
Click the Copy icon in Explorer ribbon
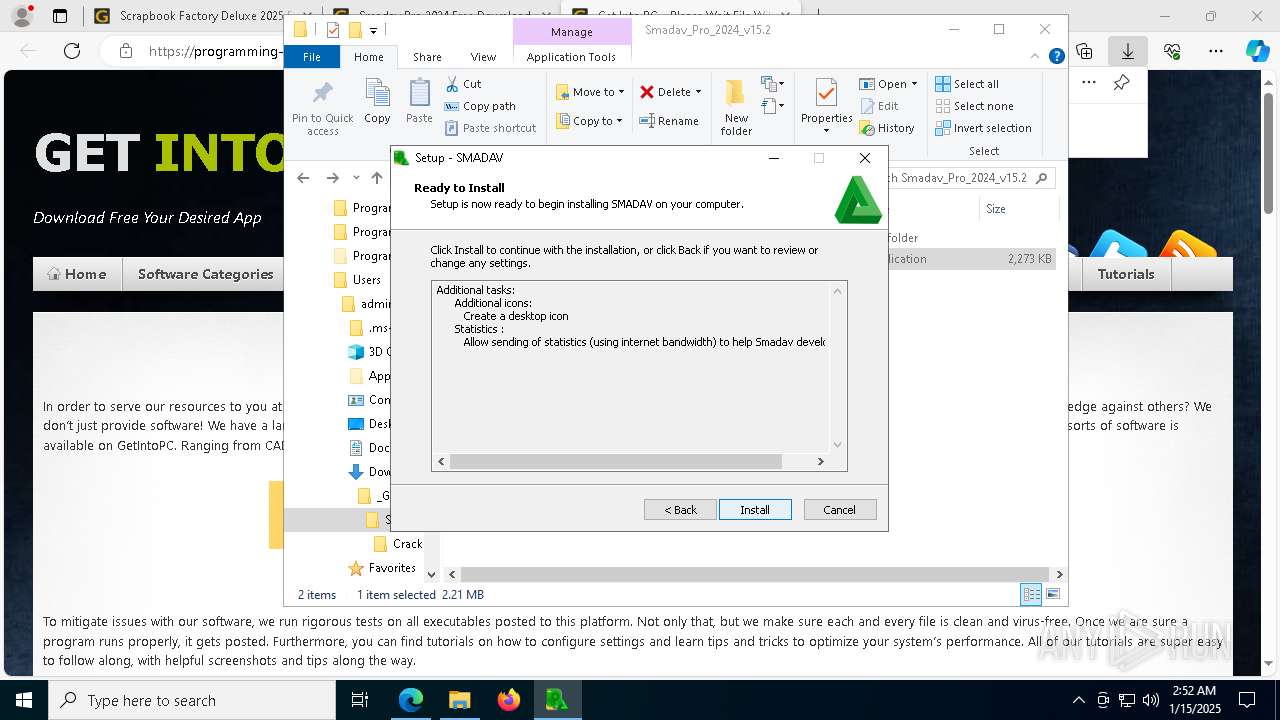pyautogui.click(x=377, y=102)
